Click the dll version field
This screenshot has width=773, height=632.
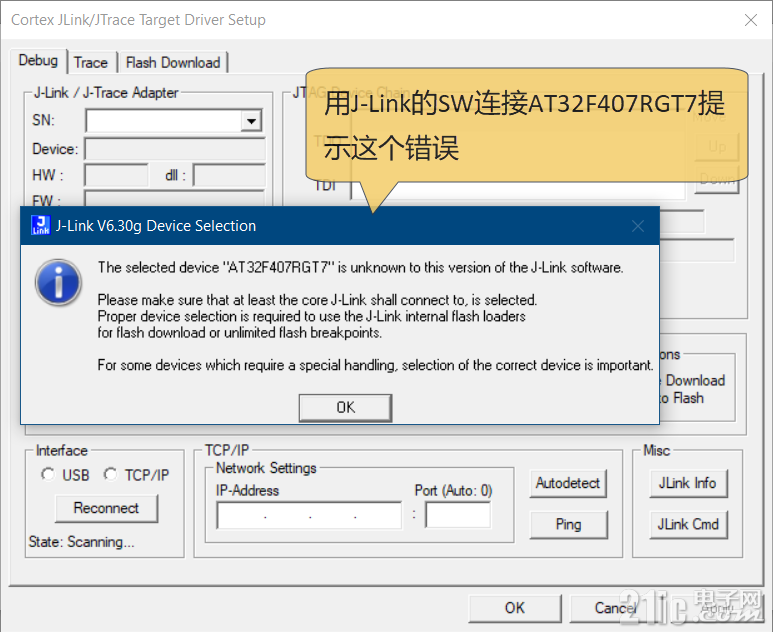click(229, 175)
